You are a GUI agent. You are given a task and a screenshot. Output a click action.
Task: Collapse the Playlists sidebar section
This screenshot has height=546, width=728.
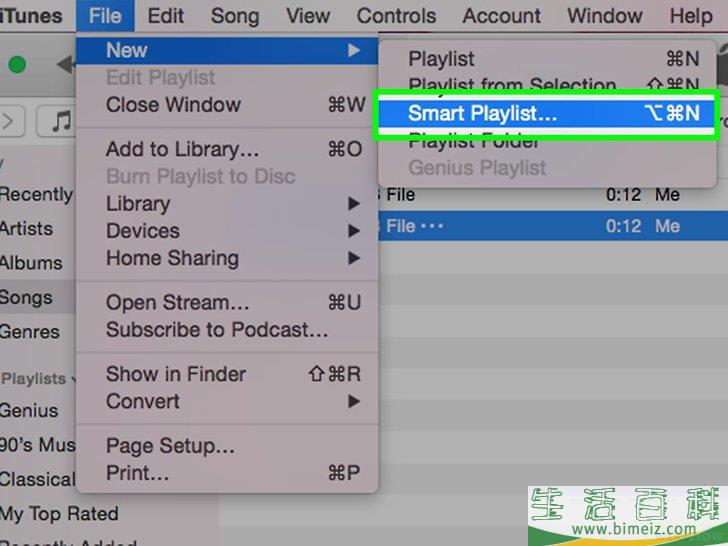pos(73,379)
